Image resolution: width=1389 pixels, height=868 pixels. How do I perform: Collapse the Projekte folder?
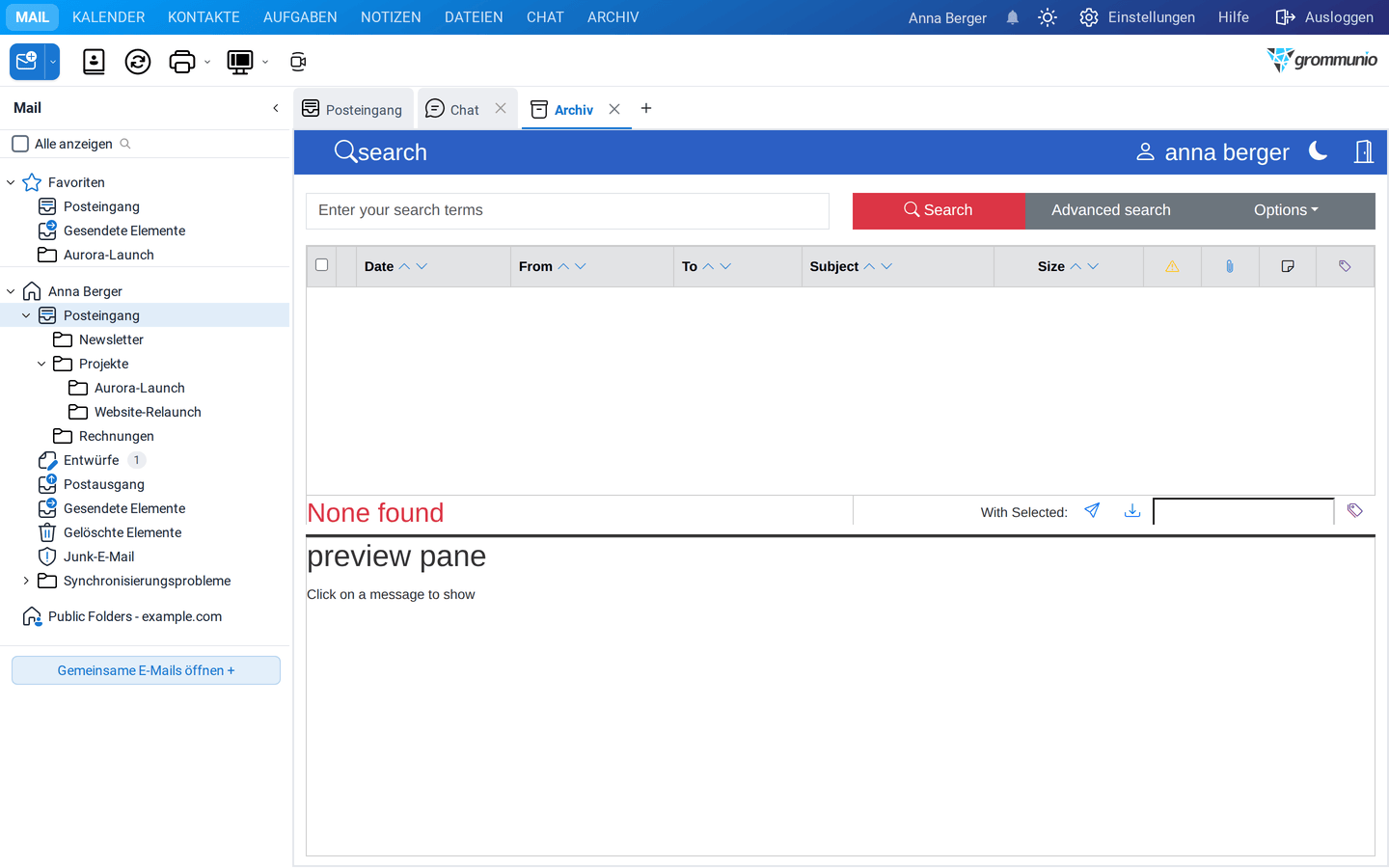click(41, 364)
